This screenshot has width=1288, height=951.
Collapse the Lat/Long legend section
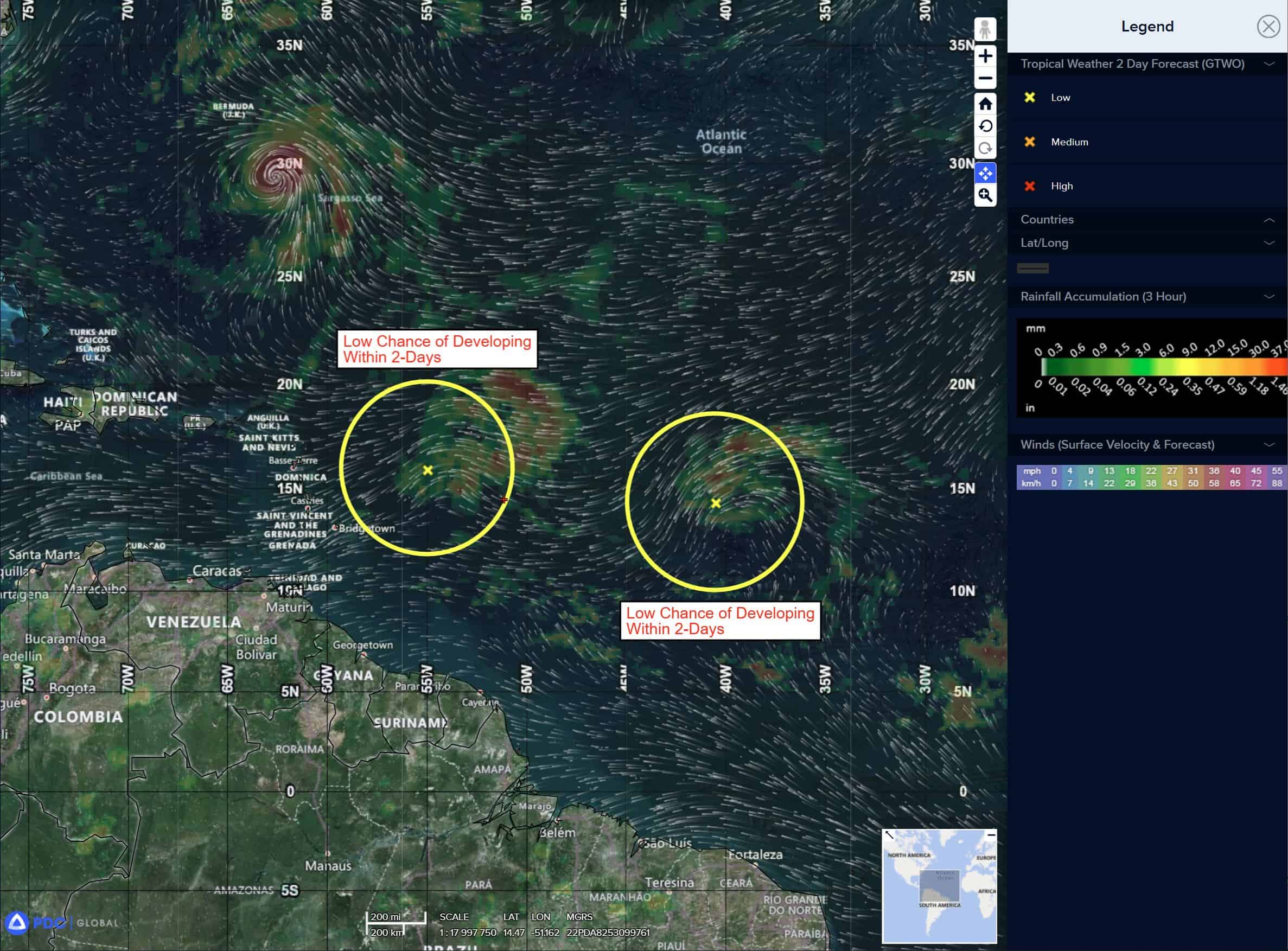pos(1269,243)
